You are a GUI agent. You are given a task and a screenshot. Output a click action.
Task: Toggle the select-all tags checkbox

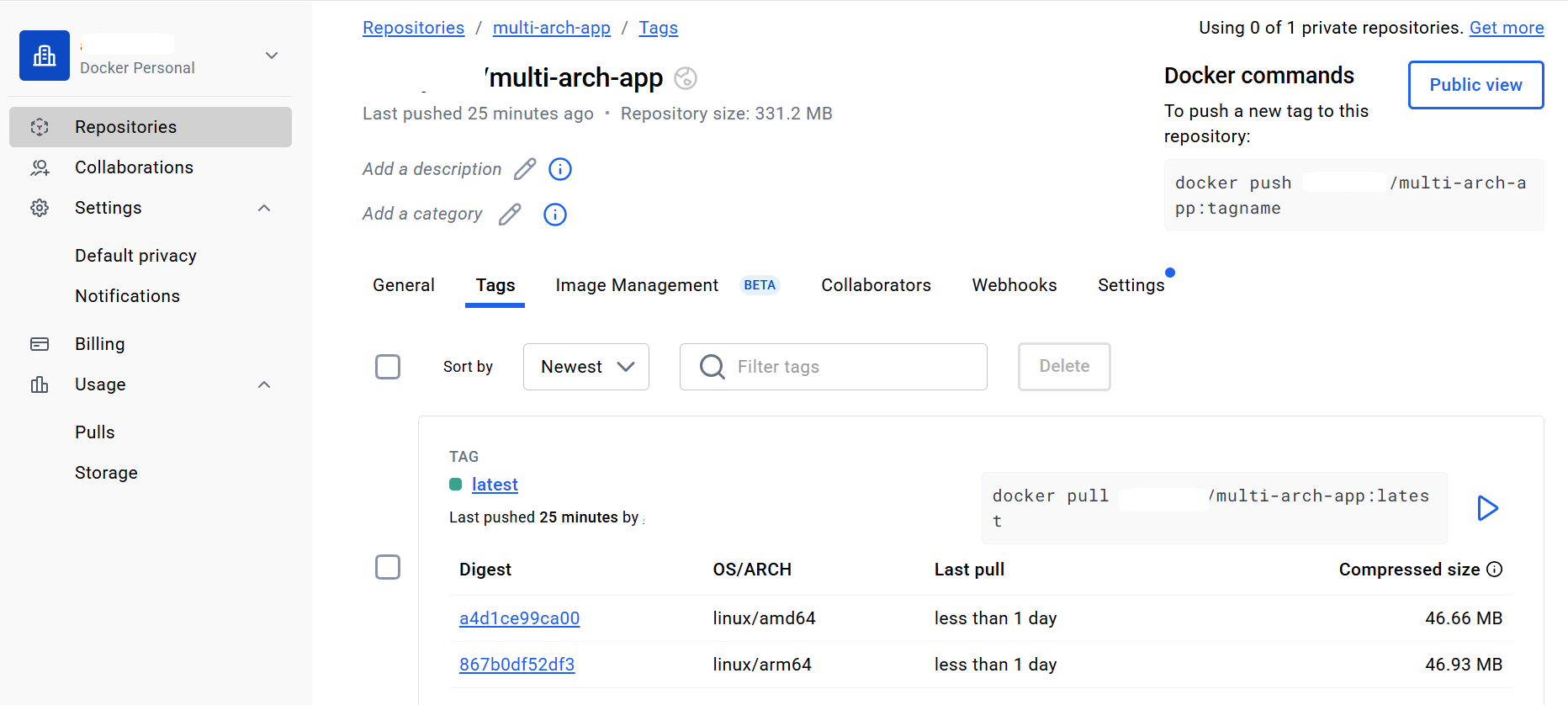click(388, 367)
